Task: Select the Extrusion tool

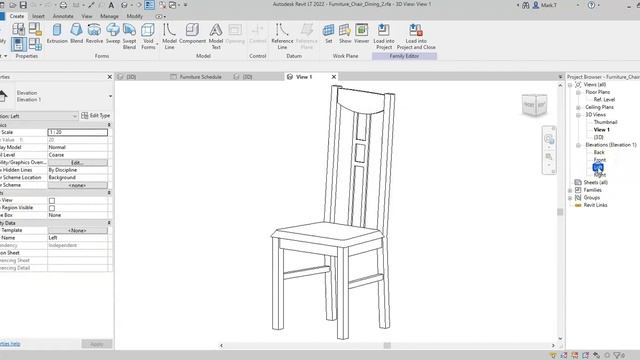Action: point(57,33)
